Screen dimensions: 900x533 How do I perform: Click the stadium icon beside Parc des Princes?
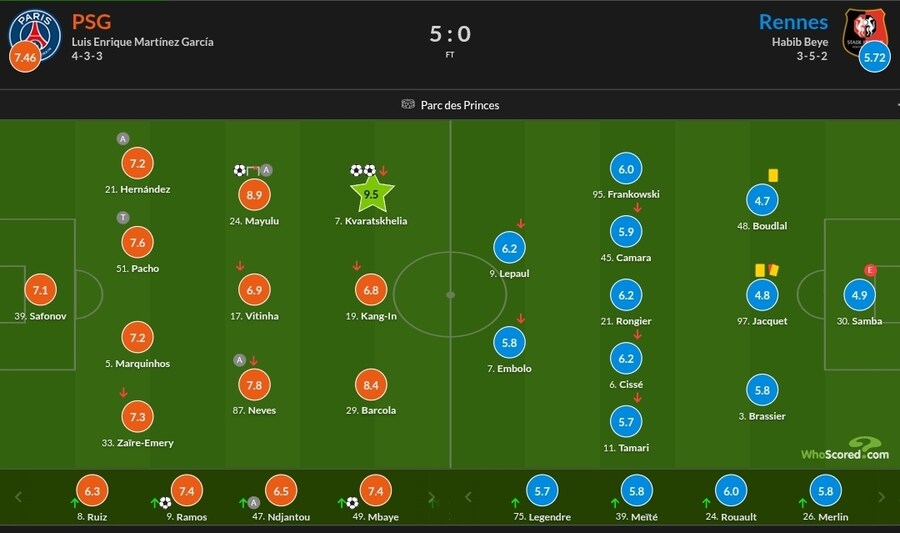pyautogui.click(x=408, y=105)
